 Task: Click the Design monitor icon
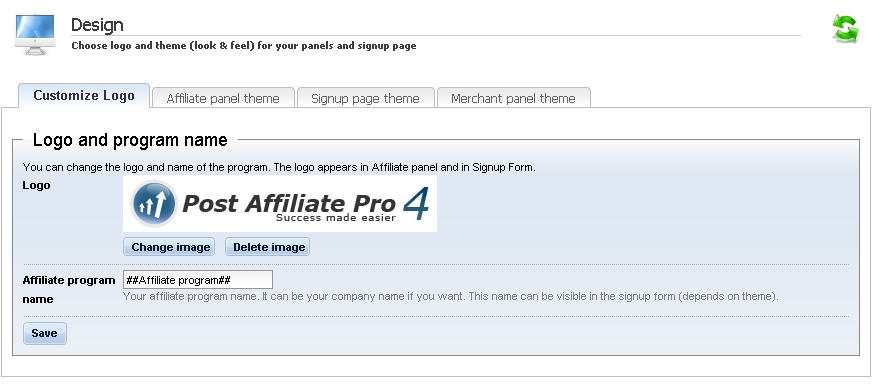click(x=35, y=34)
